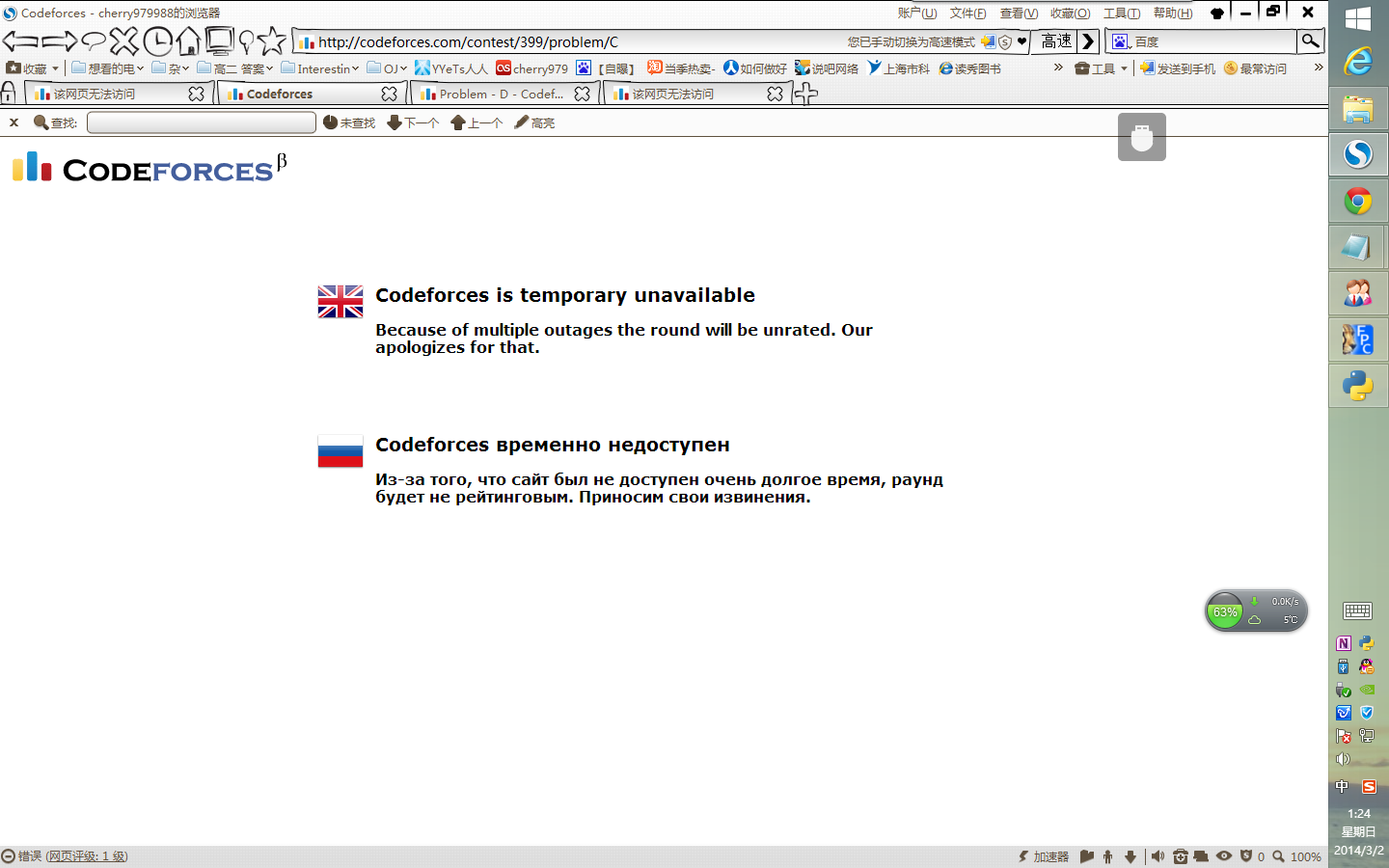
Task: Open the 工具(T) menu
Action: click(x=1121, y=13)
